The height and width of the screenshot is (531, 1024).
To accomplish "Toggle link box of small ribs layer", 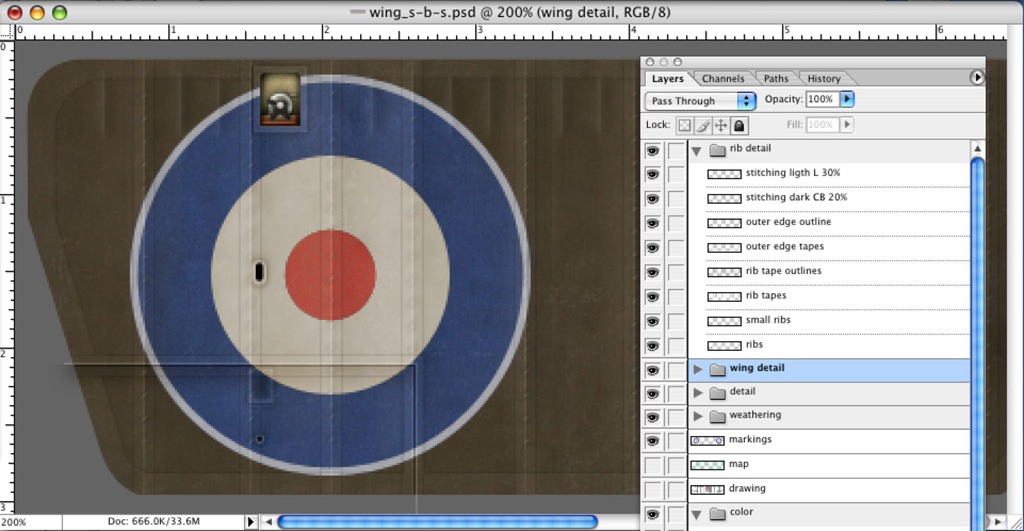I will [x=676, y=321].
